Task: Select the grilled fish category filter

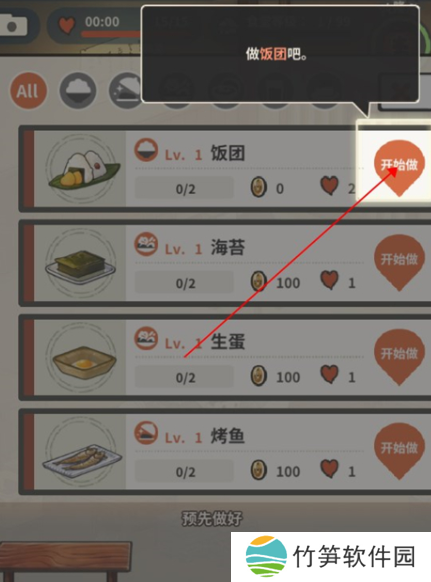Action: (125, 91)
